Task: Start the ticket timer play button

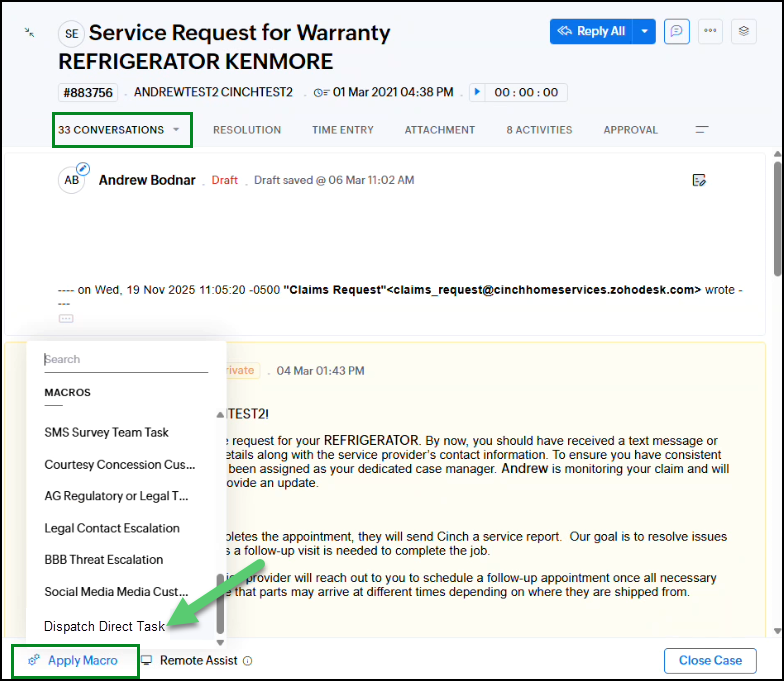Action: 478,92
